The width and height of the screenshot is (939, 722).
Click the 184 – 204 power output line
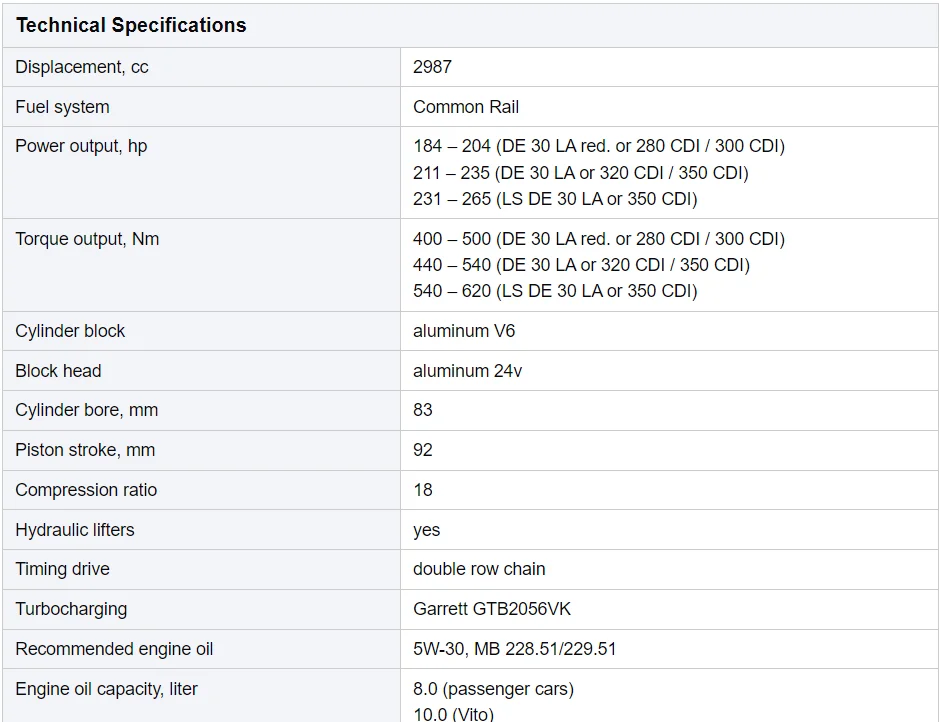pyautogui.click(x=598, y=146)
